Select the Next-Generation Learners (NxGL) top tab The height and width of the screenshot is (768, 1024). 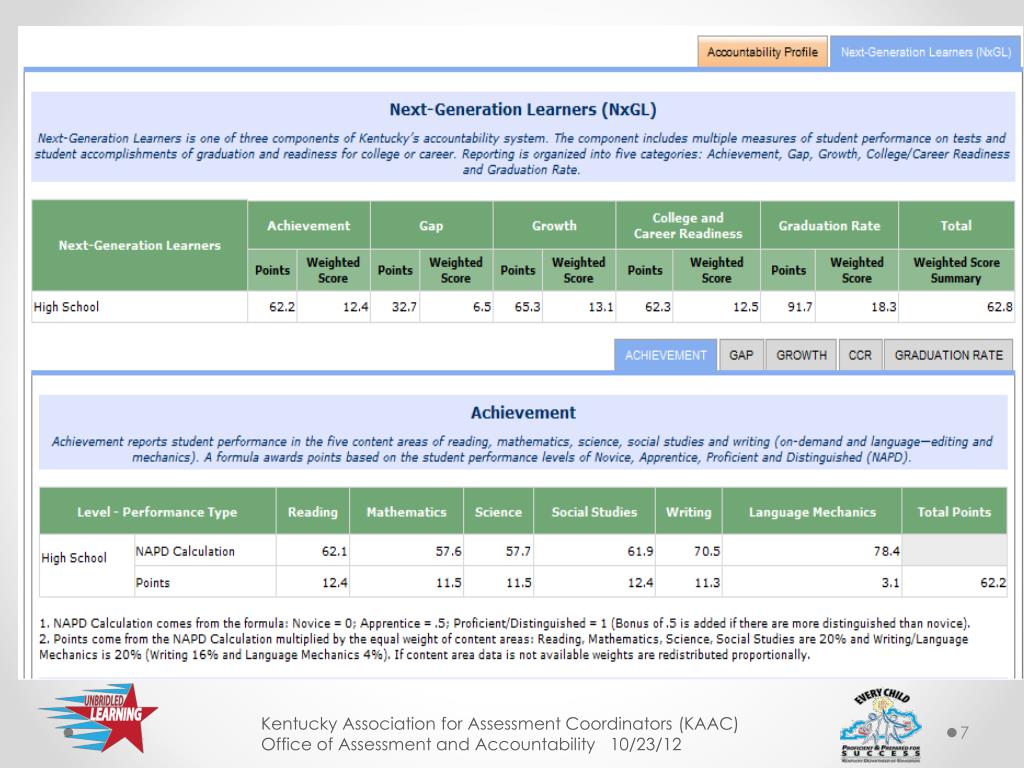(x=925, y=52)
